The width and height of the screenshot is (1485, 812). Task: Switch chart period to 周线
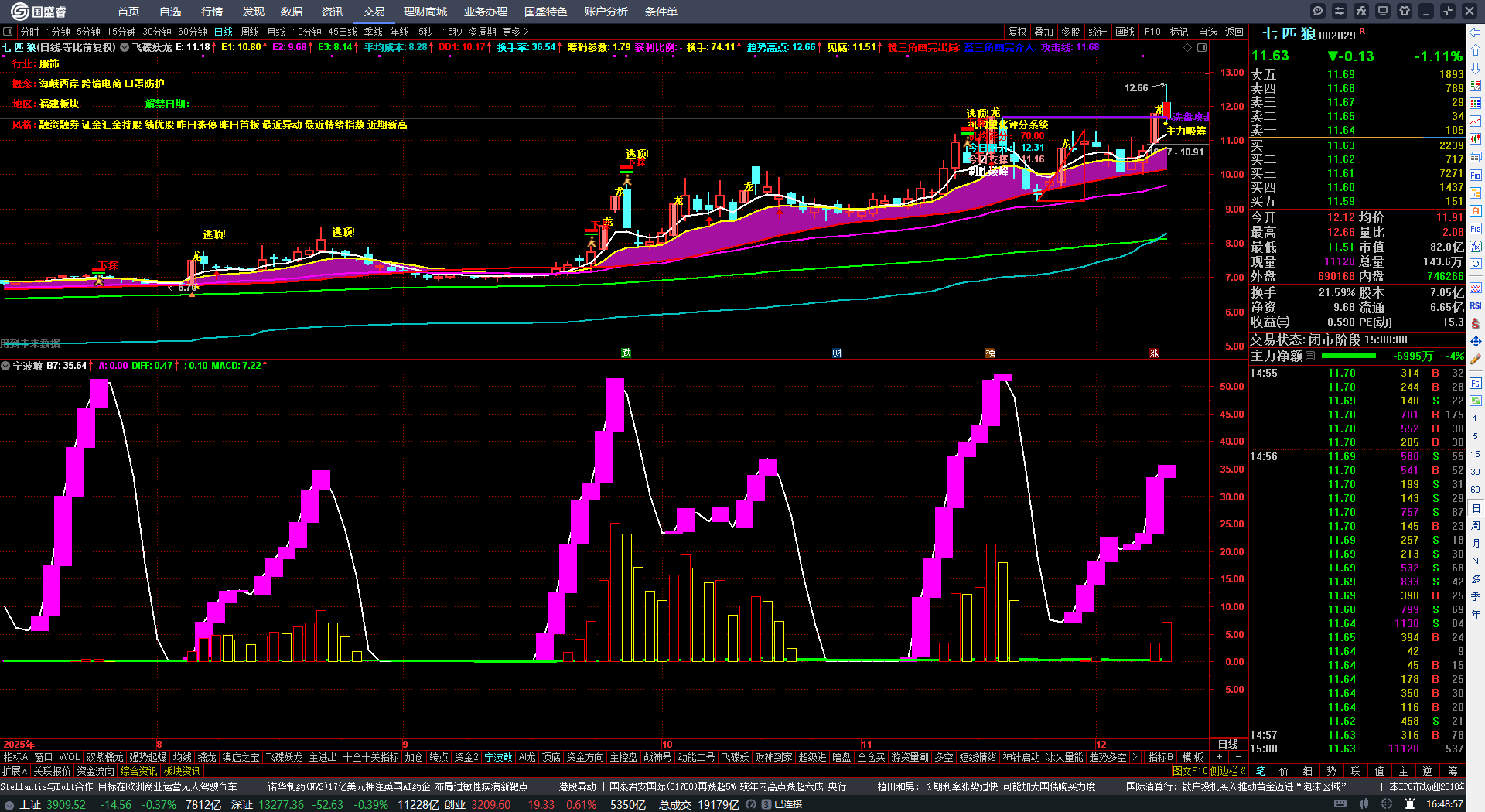point(250,32)
